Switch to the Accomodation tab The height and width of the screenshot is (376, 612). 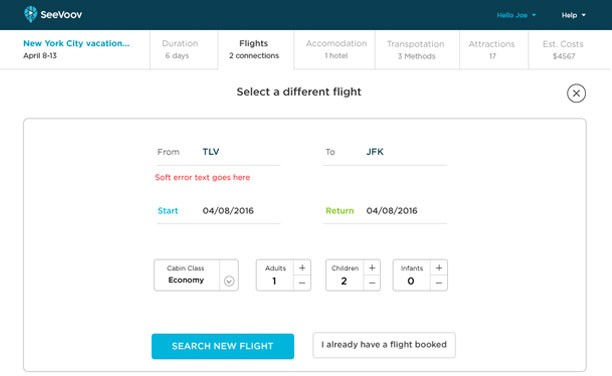pyautogui.click(x=336, y=49)
